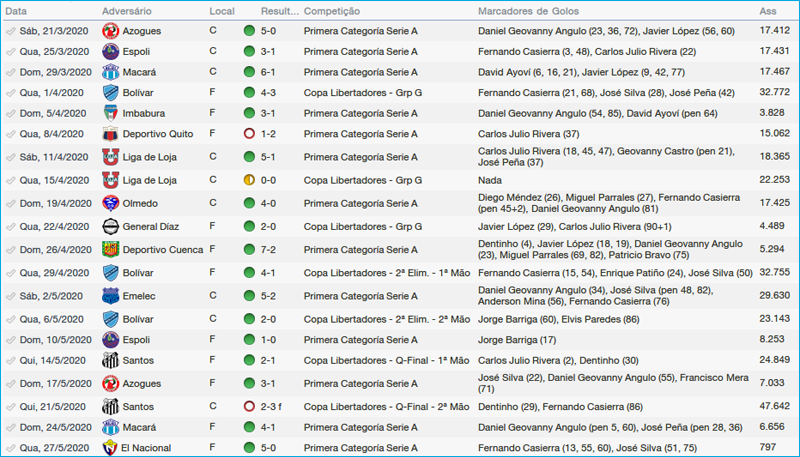
Task: Click the Emelec club crest icon
Action: [110, 295]
